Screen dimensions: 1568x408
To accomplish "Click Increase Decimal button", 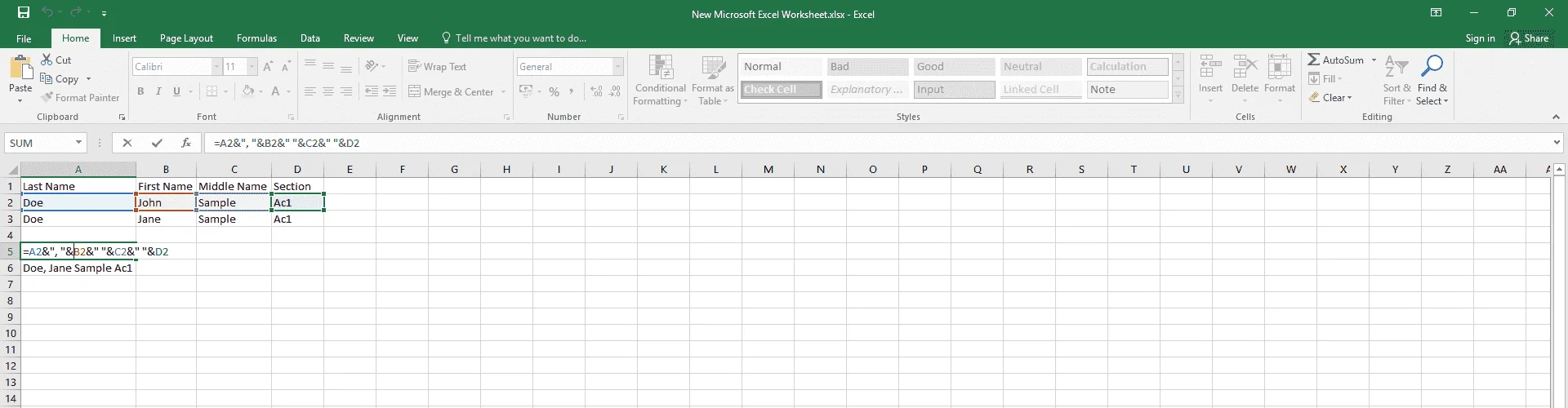I will click(x=596, y=91).
